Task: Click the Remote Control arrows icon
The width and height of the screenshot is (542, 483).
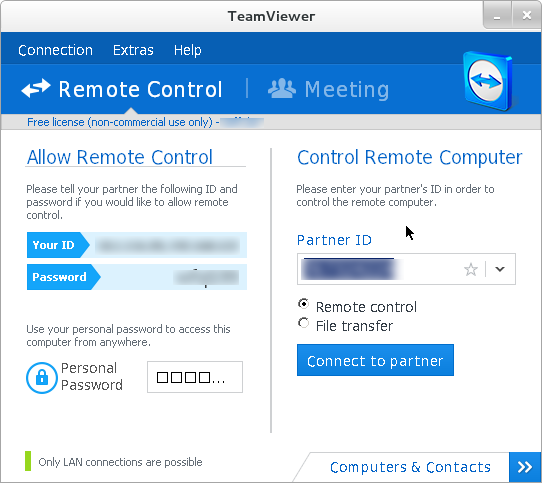Action: (x=36, y=88)
